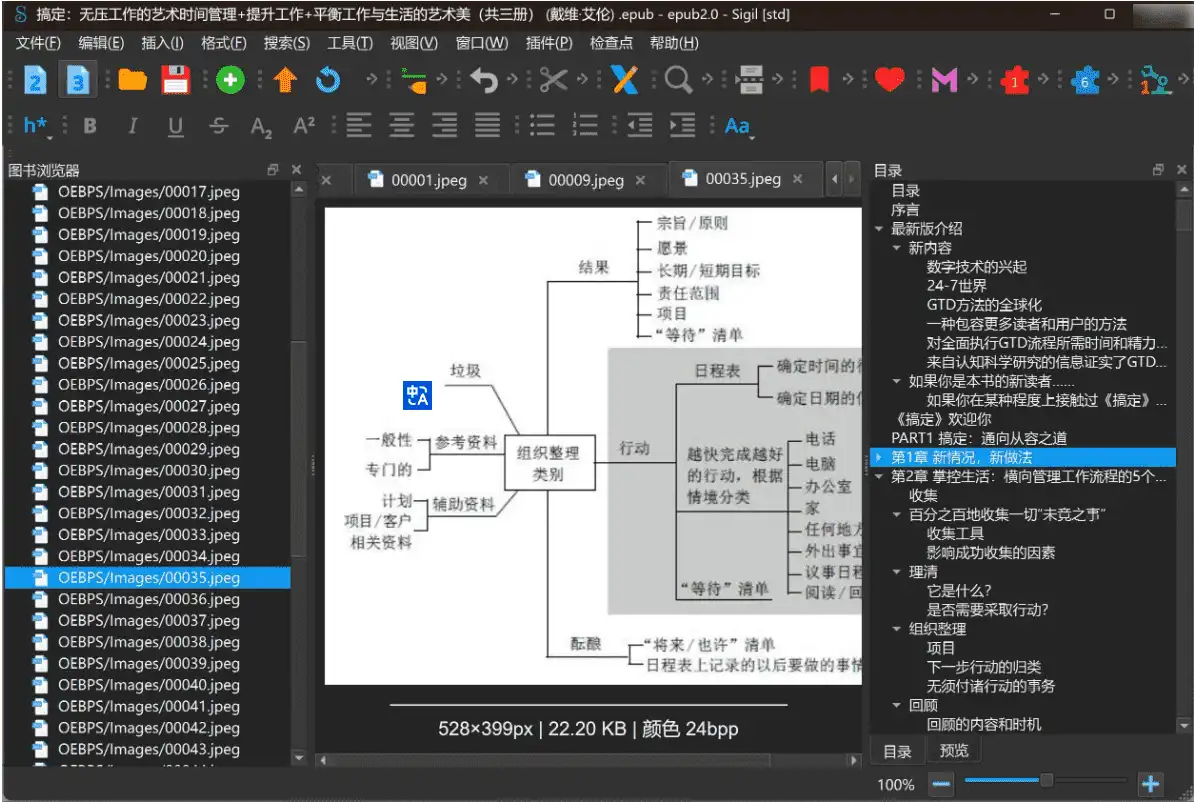Click the justify text icon
The image size is (1194, 802).
tap(487, 125)
